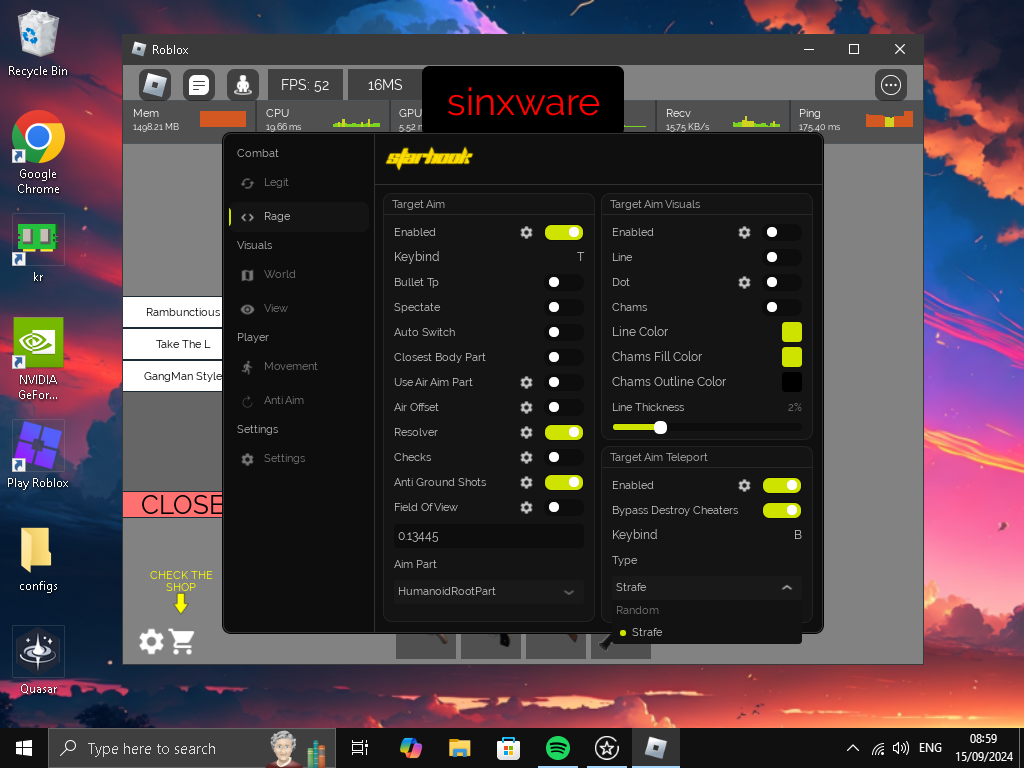Toggle the Field Of View switch
This screenshot has height=768, width=1024.
pyautogui.click(x=564, y=507)
